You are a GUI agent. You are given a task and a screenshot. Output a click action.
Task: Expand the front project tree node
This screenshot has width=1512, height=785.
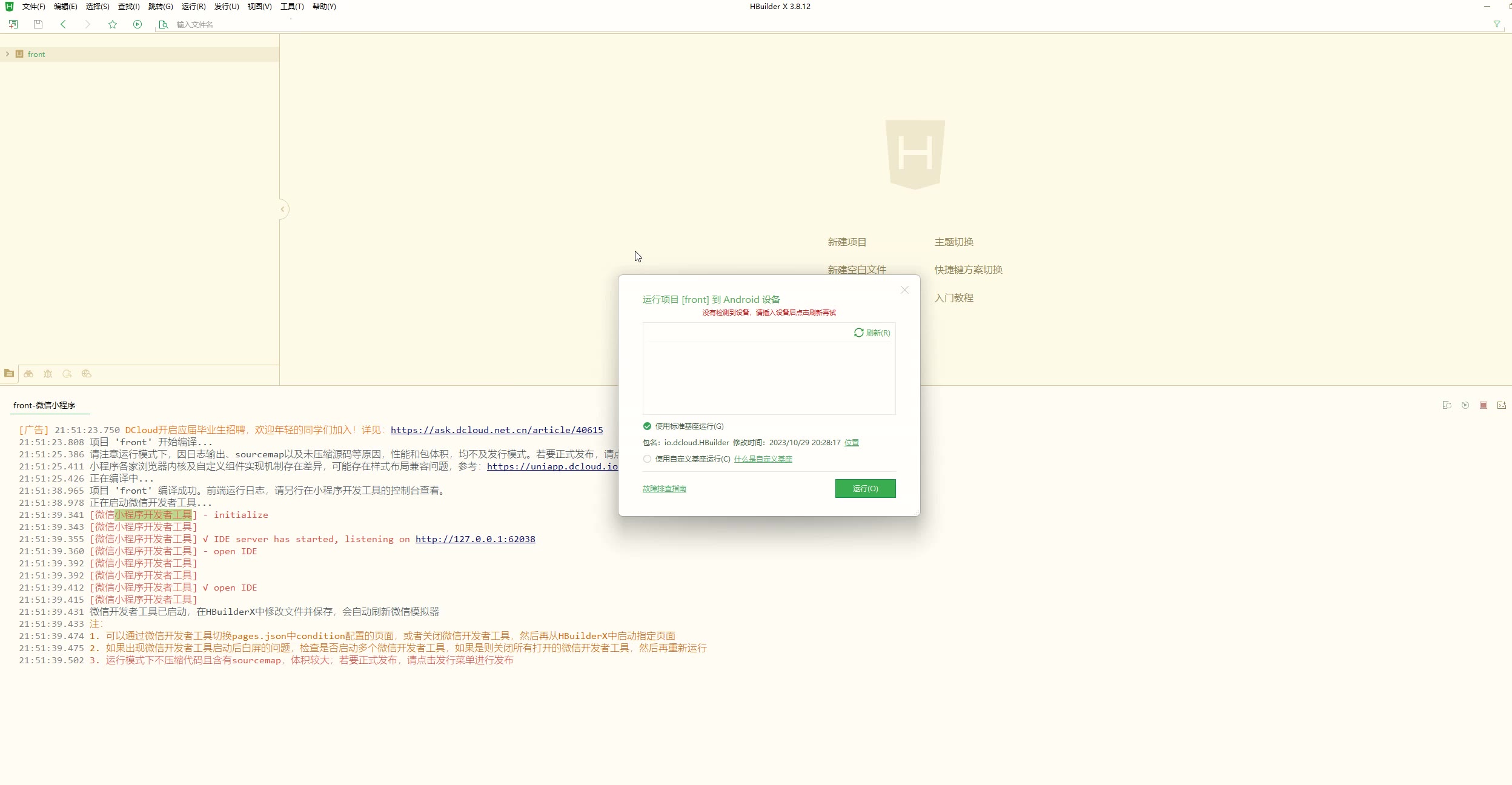pyautogui.click(x=7, y=54)
